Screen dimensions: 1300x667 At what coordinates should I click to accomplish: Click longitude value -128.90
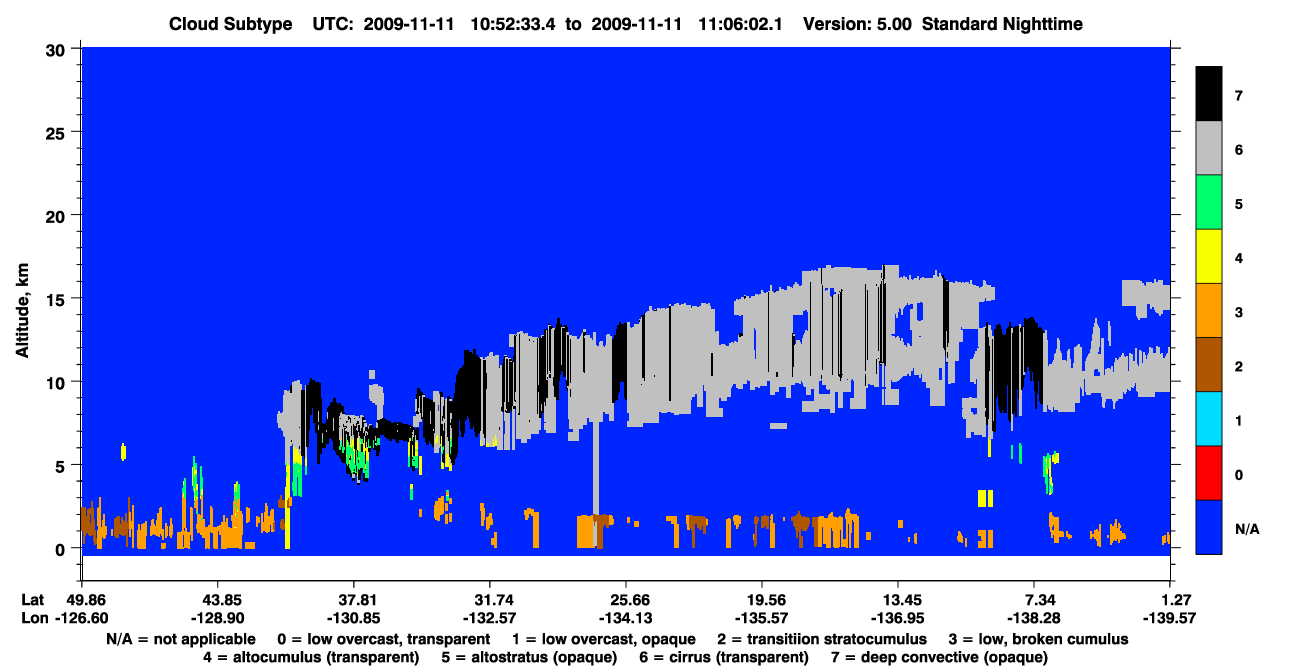217,619
